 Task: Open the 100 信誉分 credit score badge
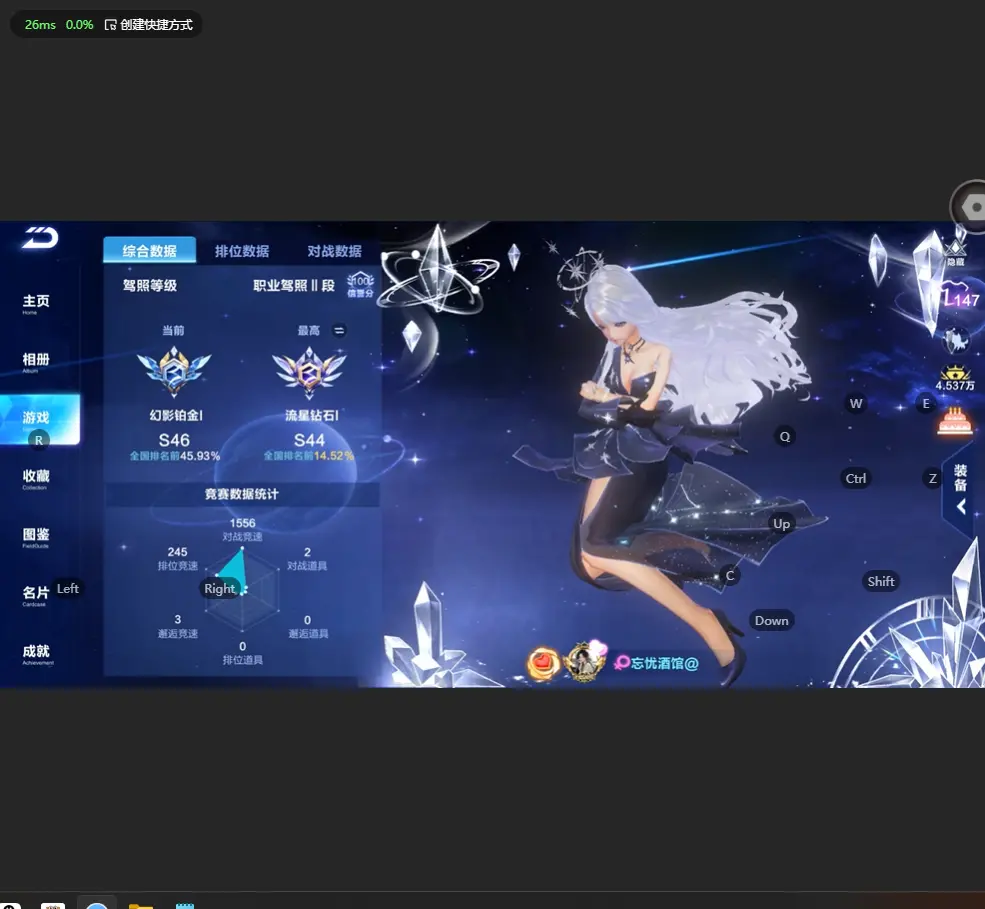coord(361,285)
